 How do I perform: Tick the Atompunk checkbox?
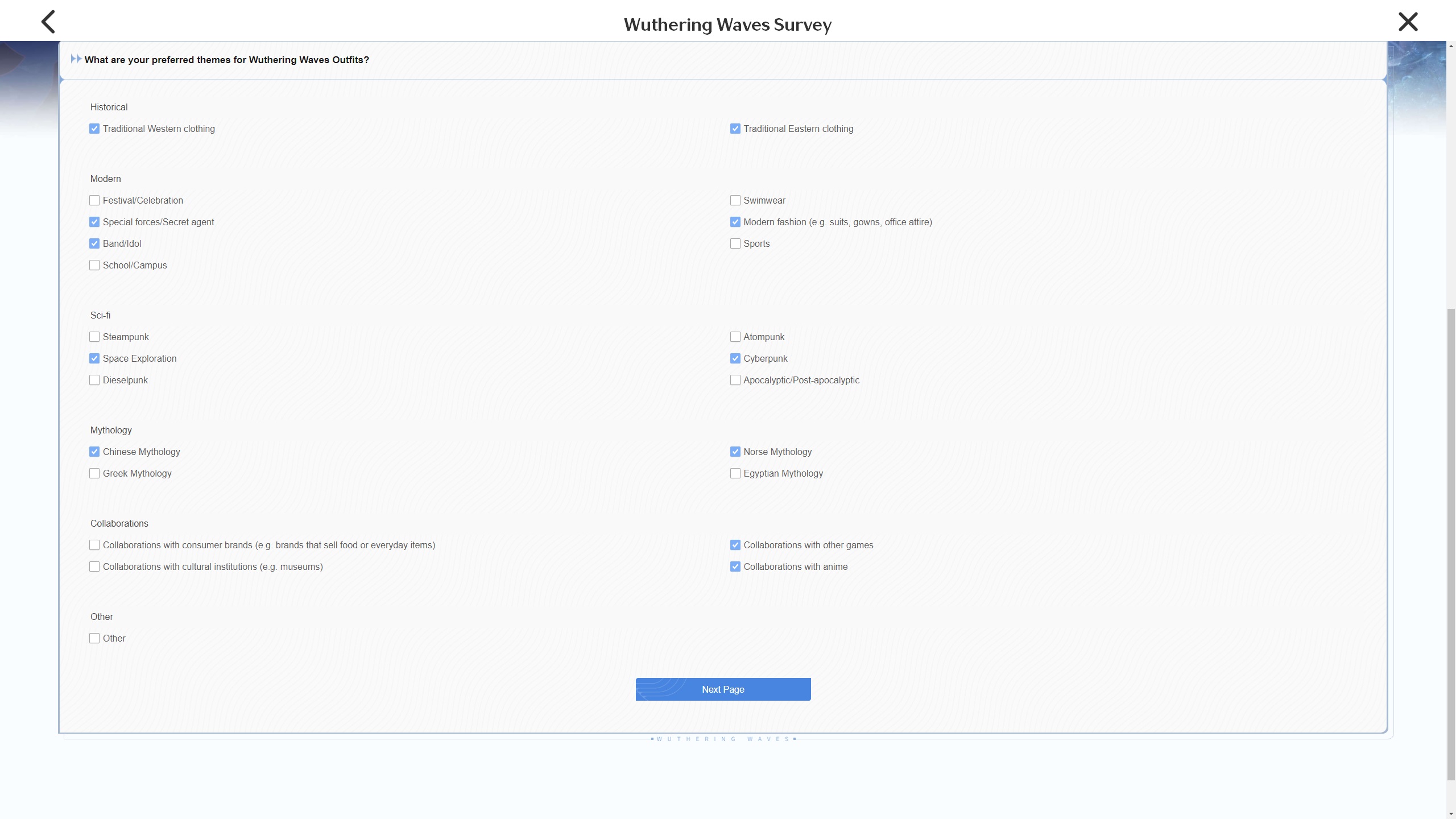pyautogui.click(x=735, y=337)
